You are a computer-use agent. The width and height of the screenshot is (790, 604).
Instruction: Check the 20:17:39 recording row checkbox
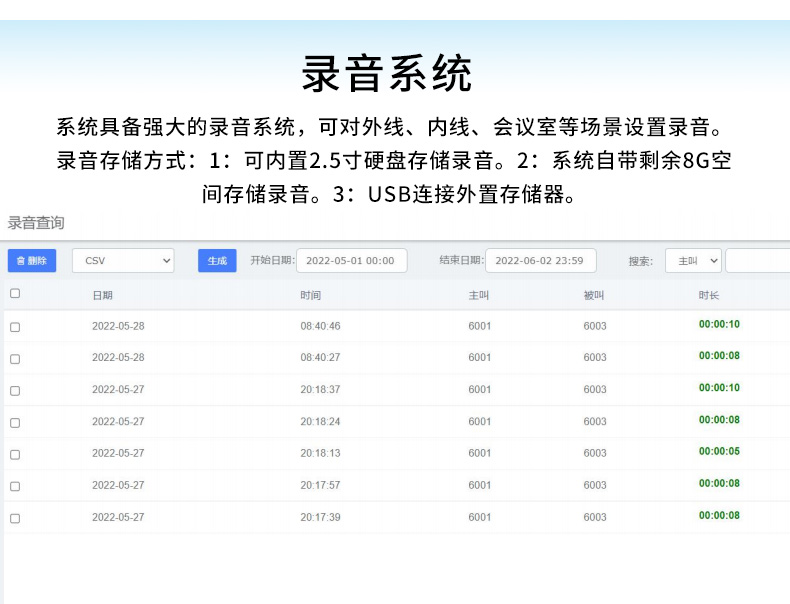(15, 518)
